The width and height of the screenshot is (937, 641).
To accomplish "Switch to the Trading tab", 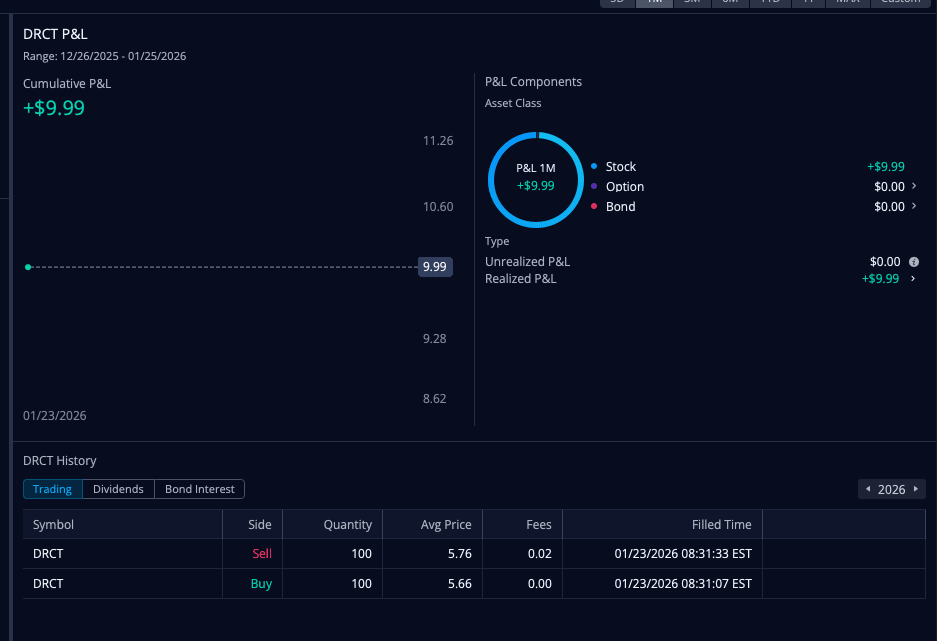I will click(x=52, y=489).
